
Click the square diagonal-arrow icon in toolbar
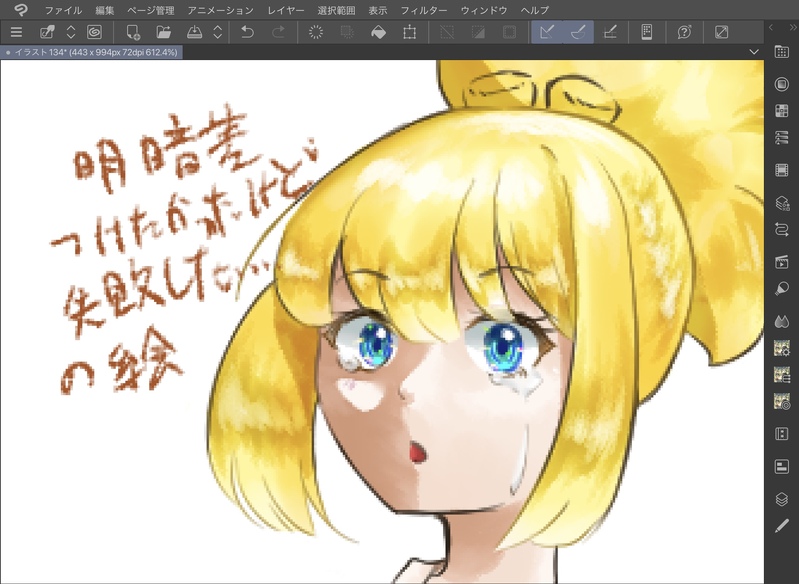[x=722, y=32]
